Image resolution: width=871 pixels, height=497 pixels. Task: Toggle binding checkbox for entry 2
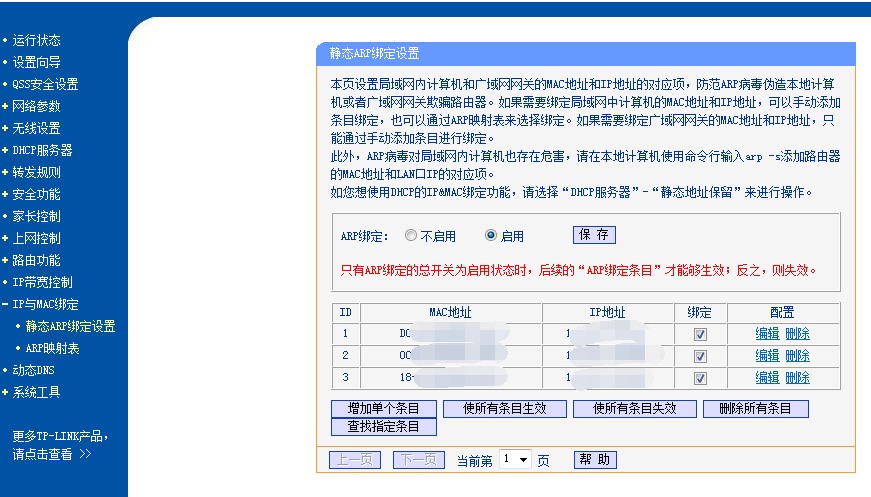point(700,357)
